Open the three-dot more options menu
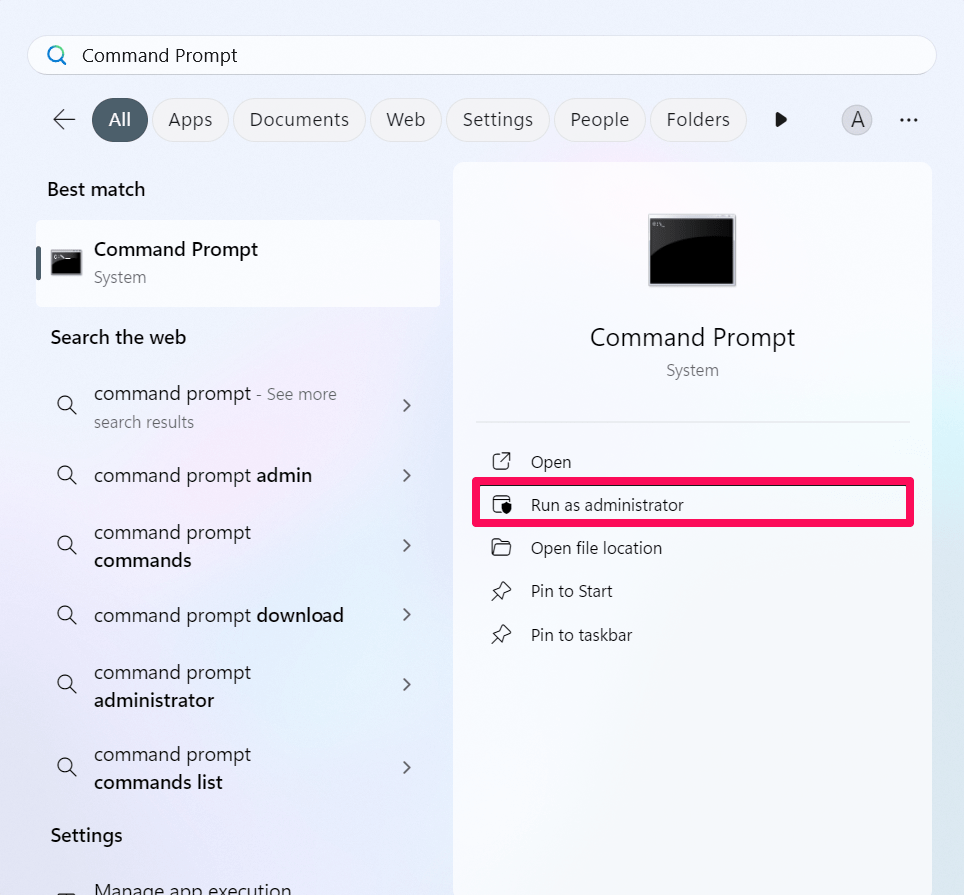 908,120
